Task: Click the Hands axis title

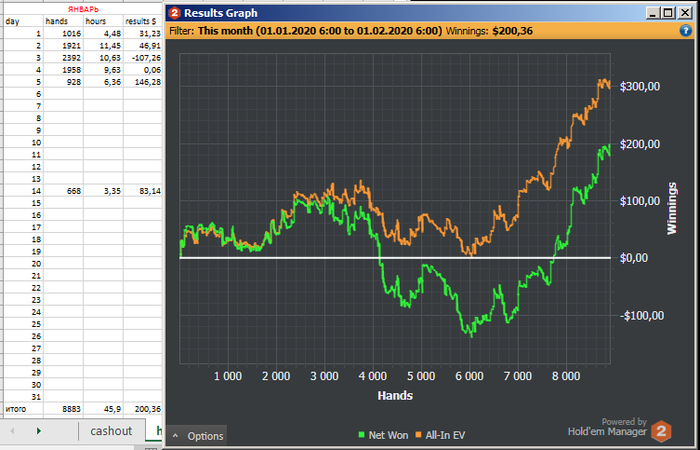Action: coord(395,396)
